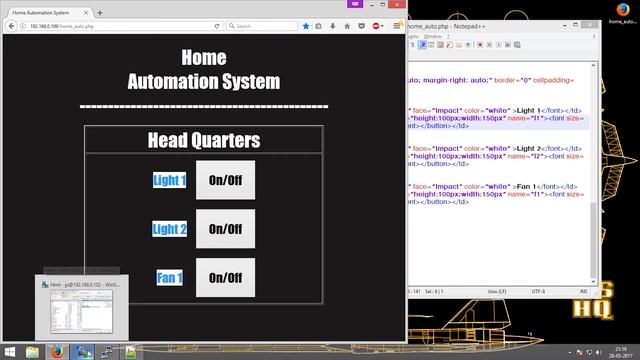Click the Run Macro Multiple Times icon
640x360 pixels.
click(508, 45)
